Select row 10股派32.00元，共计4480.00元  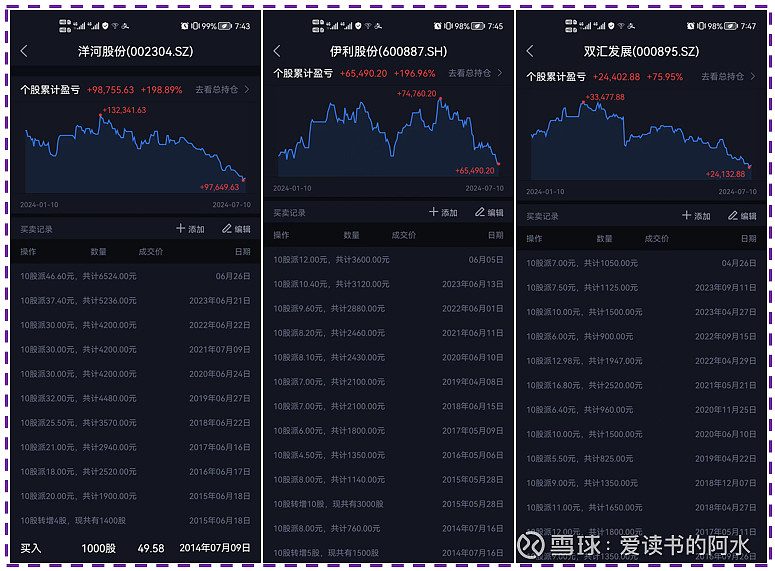pos(135,398)
